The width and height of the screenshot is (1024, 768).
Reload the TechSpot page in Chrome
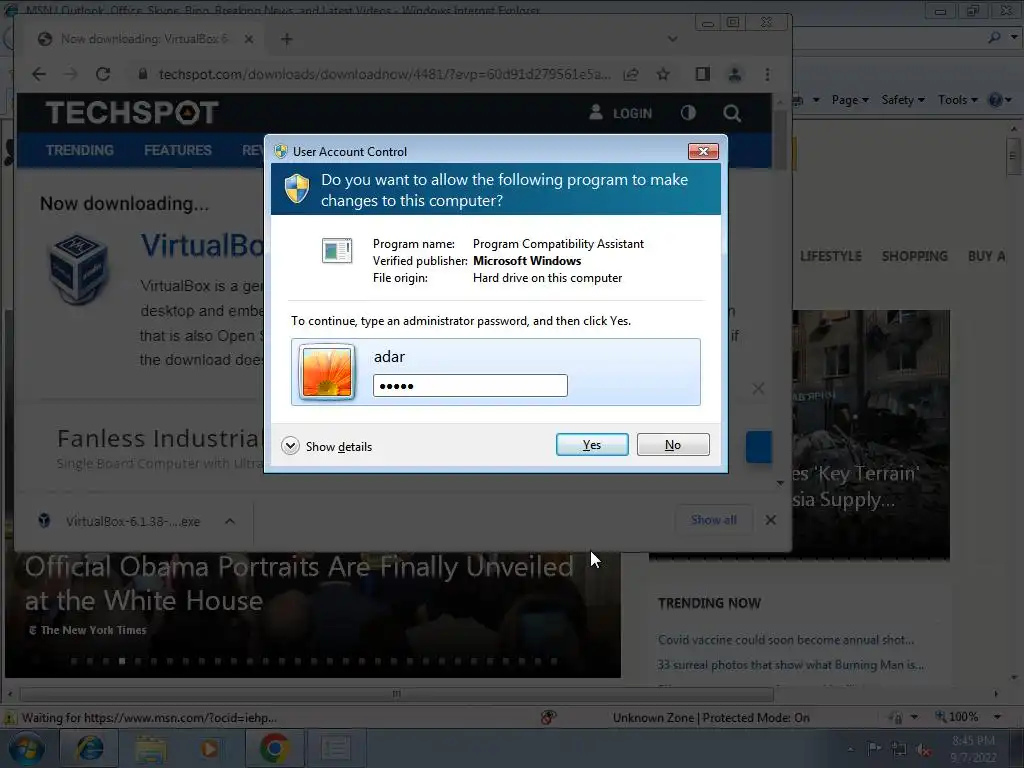pyautogui.click(x=103, y=74)
